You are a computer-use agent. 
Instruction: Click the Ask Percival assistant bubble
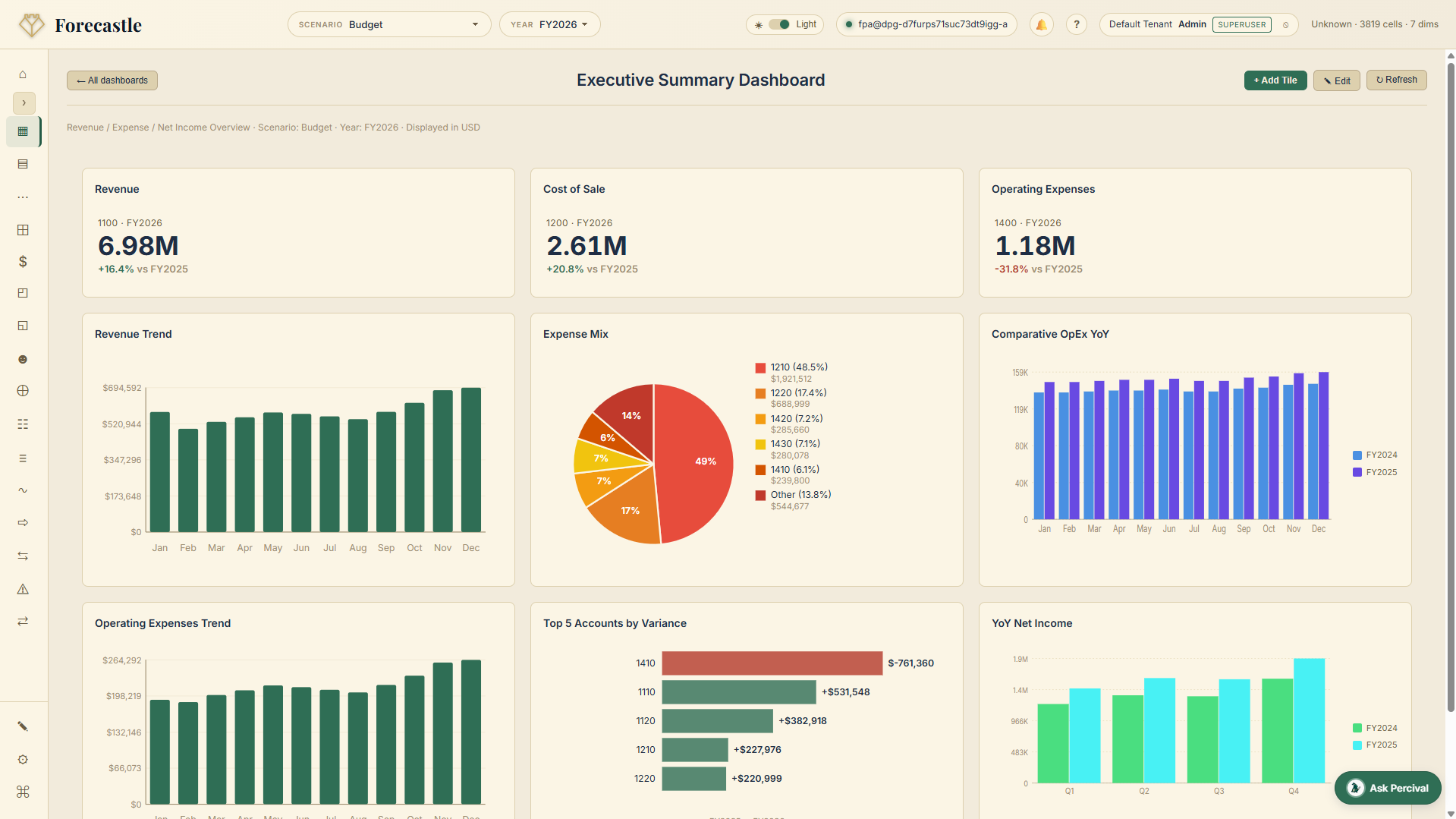(1387, 788)
